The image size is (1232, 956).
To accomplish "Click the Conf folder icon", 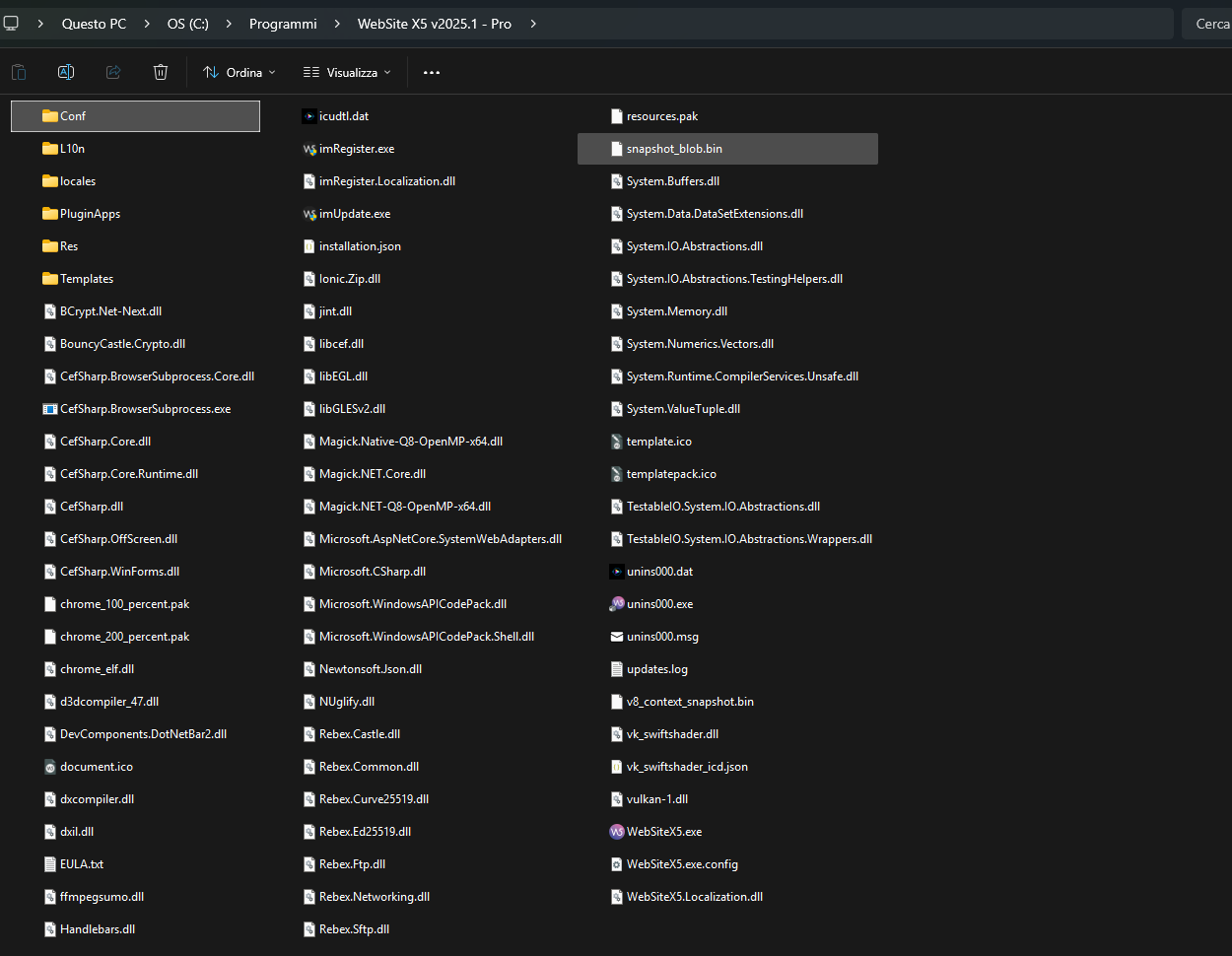I will 50,116.
